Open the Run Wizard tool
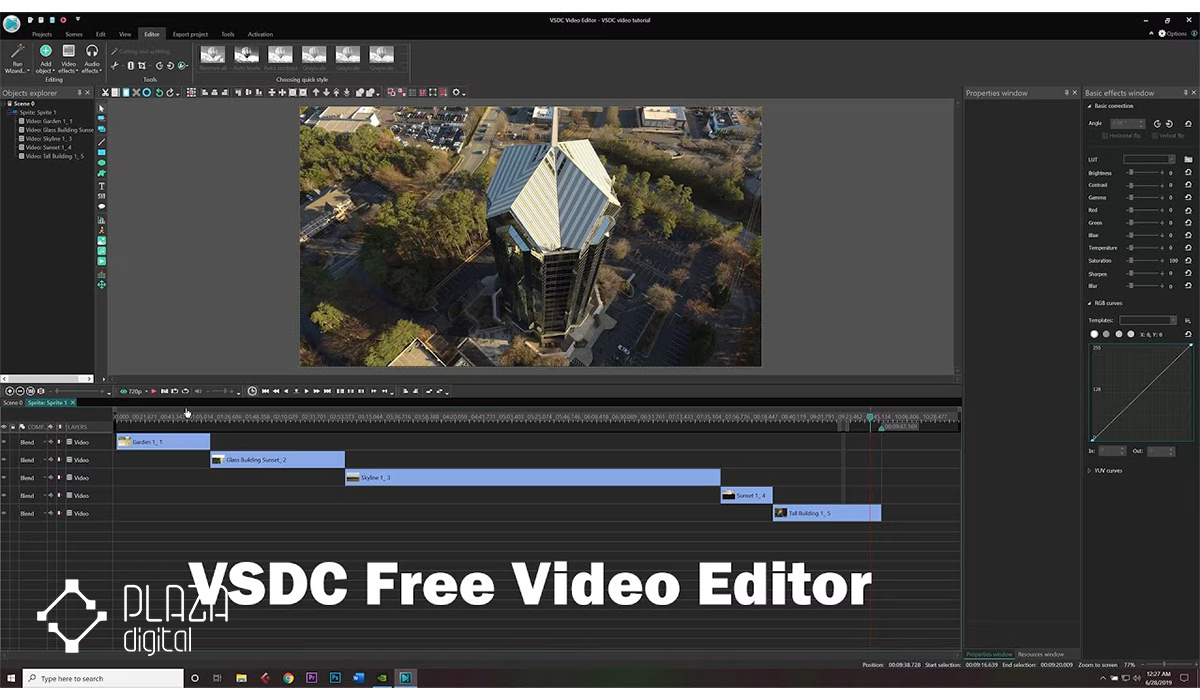This screenshot has height=700, width=1200. pos(16,58)
